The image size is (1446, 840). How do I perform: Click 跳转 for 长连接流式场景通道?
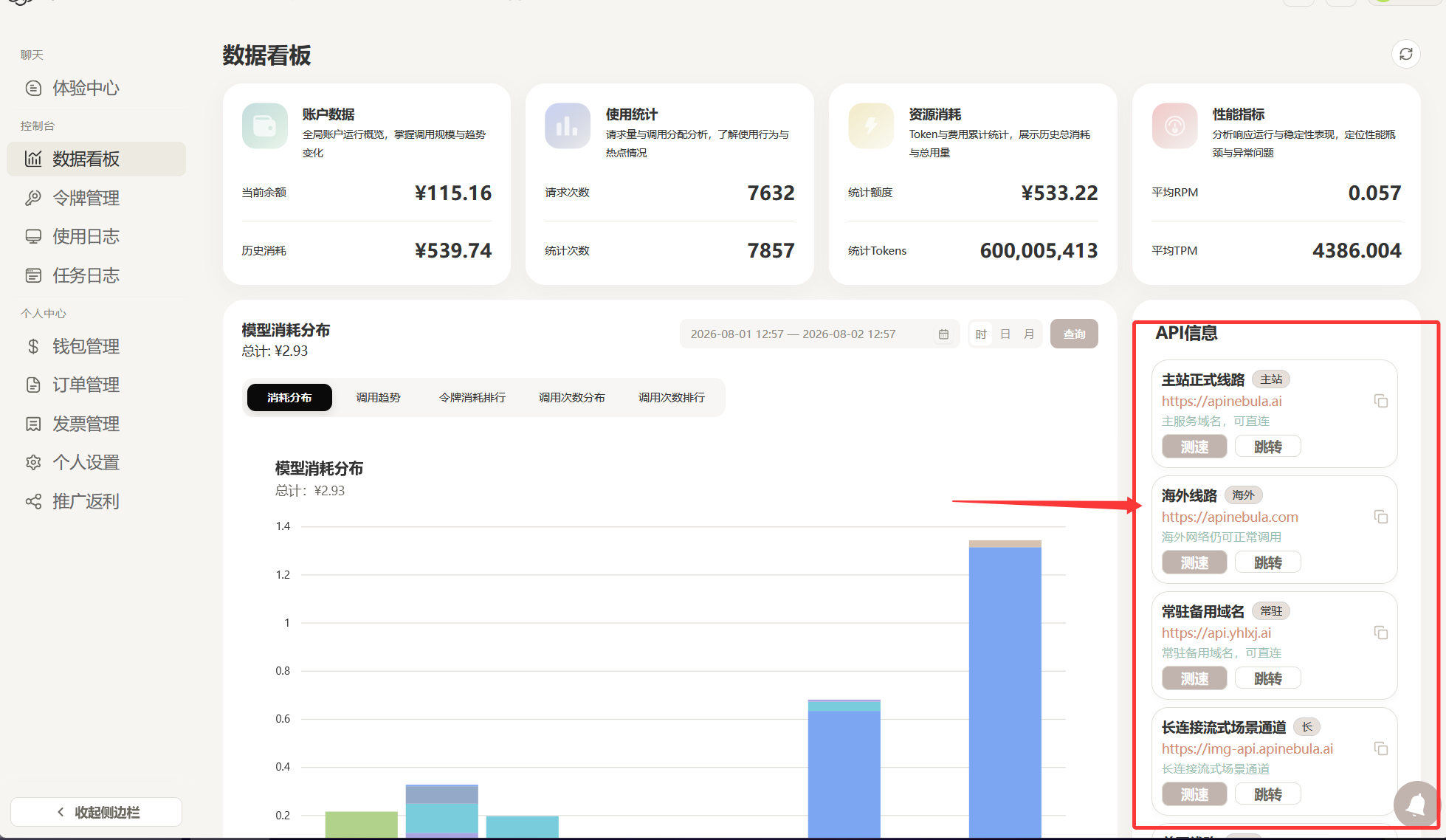tap(1268, 794)
